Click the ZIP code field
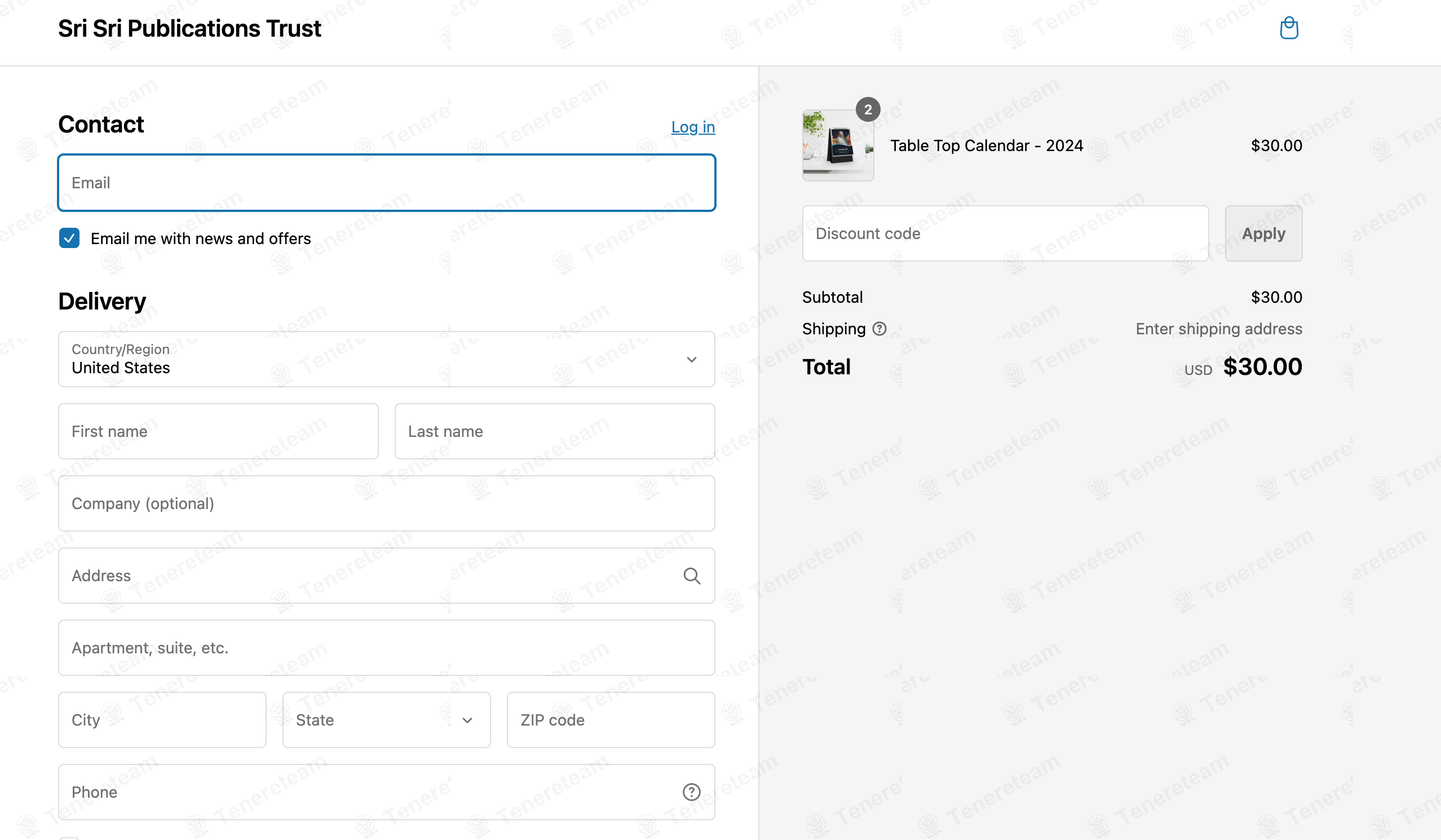 coord(611,720)
